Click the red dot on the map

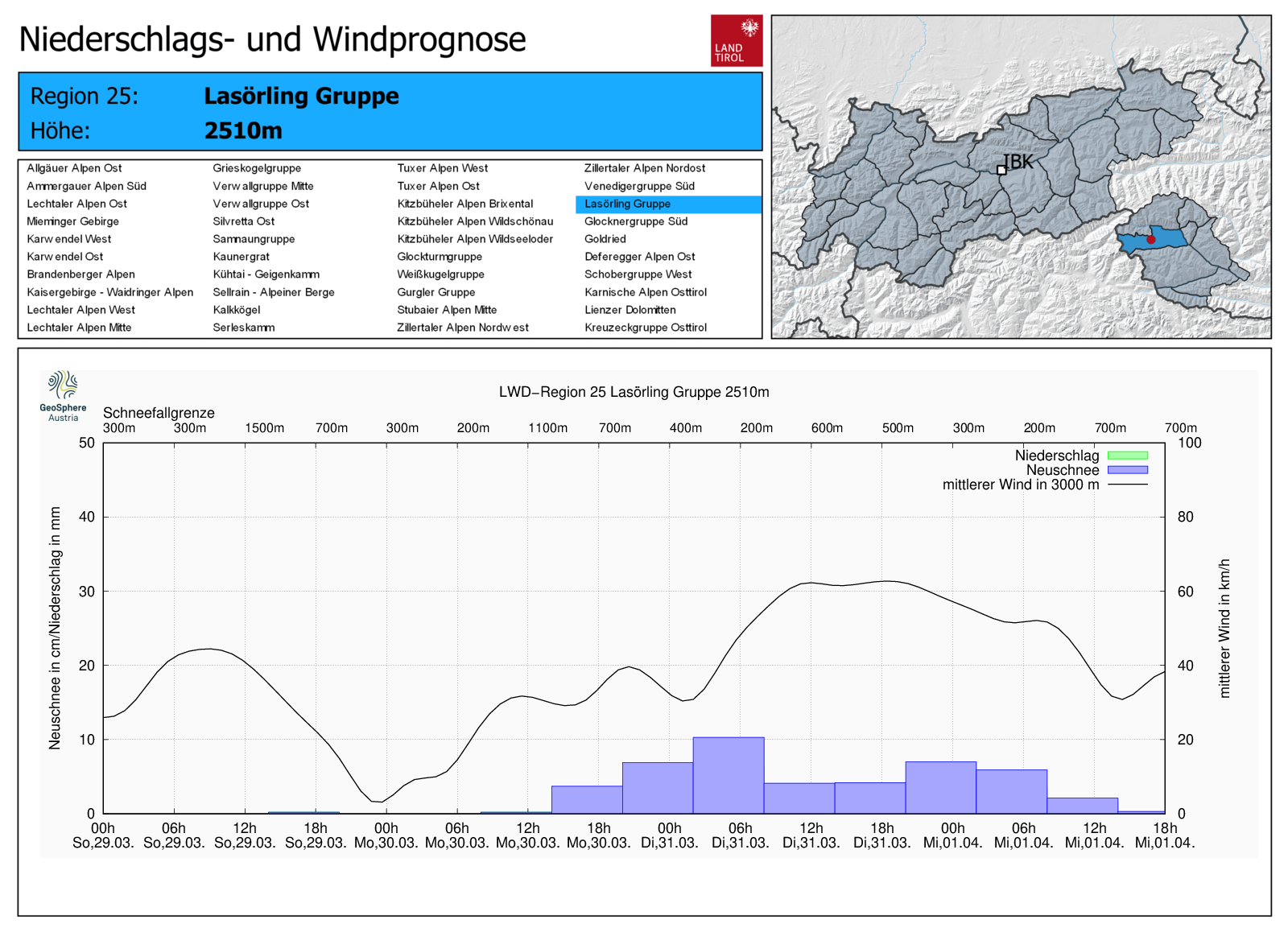1151,240
